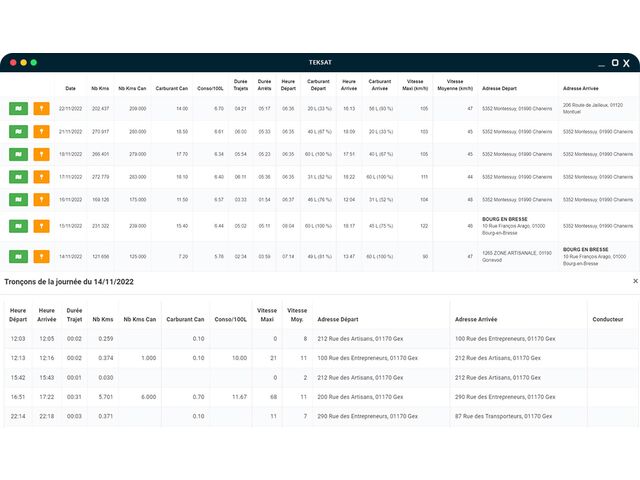Open green map icon for 15/11/2022
640x480 pixels.
pyautogui.click(x=18, y=226)
